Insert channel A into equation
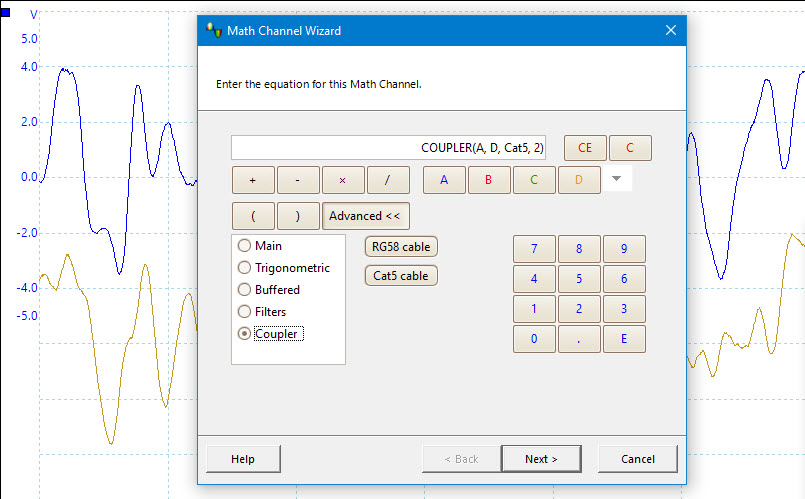The image size is (805, 499). point(444,180)
